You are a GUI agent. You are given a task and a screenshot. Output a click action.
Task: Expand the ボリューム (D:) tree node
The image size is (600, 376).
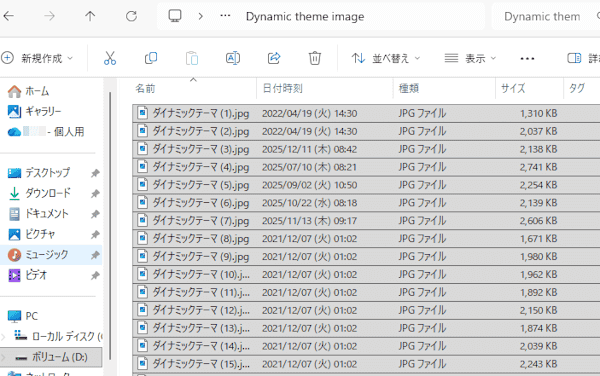pos(3,357)
